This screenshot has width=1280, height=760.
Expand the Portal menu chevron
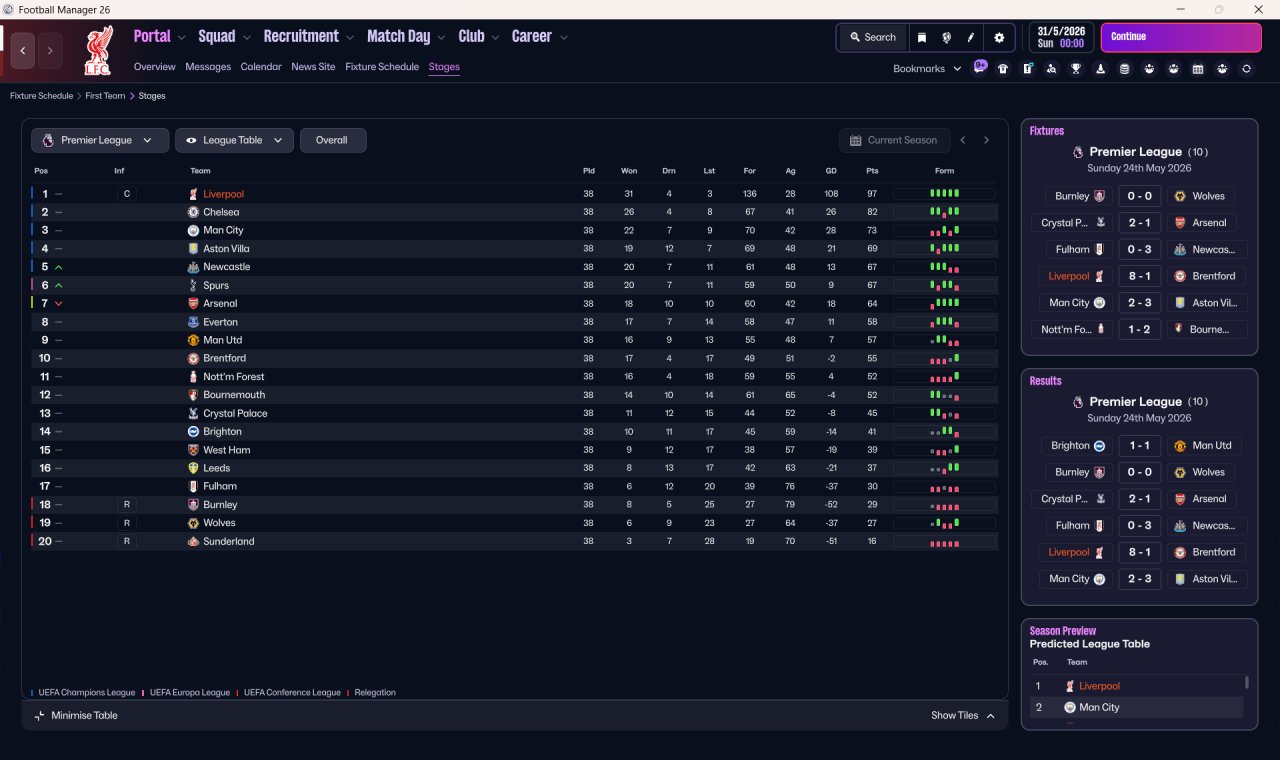[x=182, y=38]
